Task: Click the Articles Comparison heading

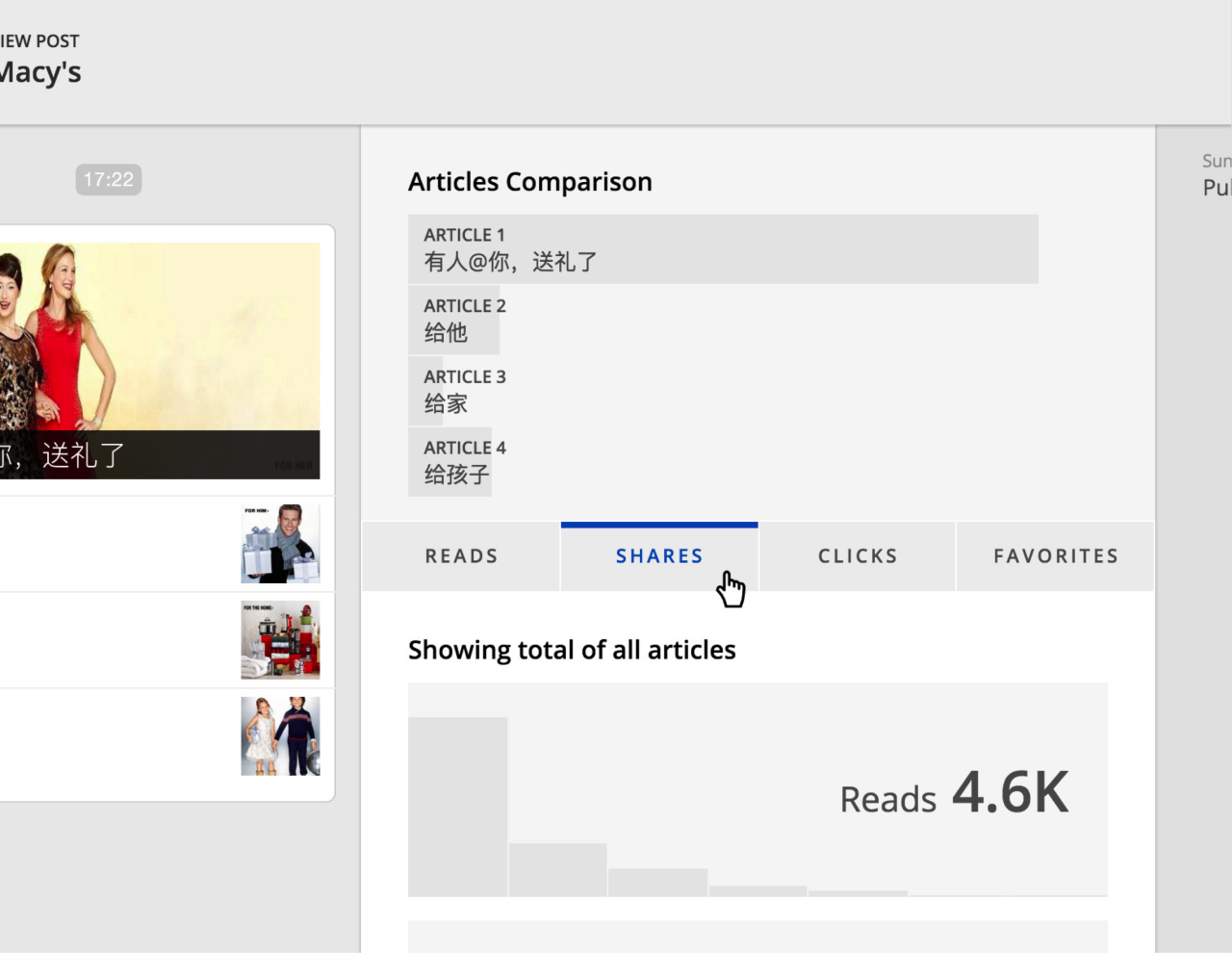Action: pyautogui.click(x=530, y=182)
